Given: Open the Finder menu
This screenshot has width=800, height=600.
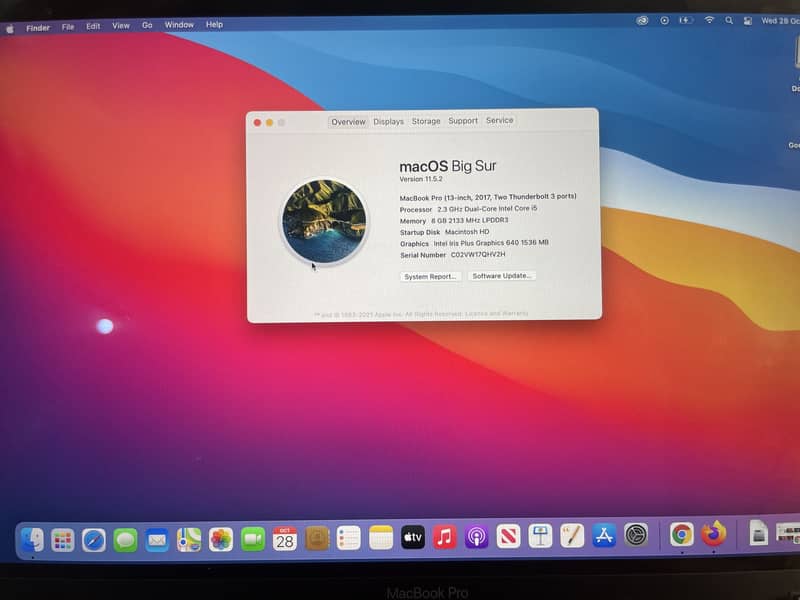Looking at the screenshot, I should (x=38, y=28).
